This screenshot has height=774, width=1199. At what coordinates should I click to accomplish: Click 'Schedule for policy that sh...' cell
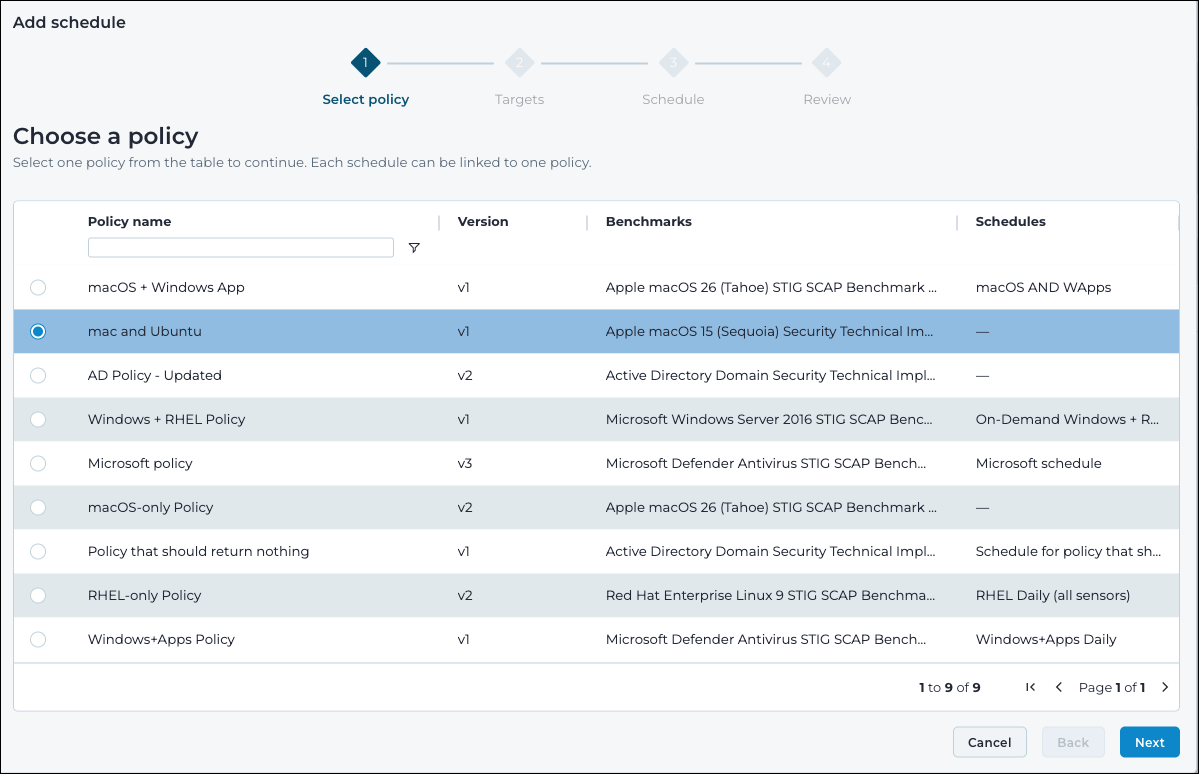click(x=1068, y=551)
